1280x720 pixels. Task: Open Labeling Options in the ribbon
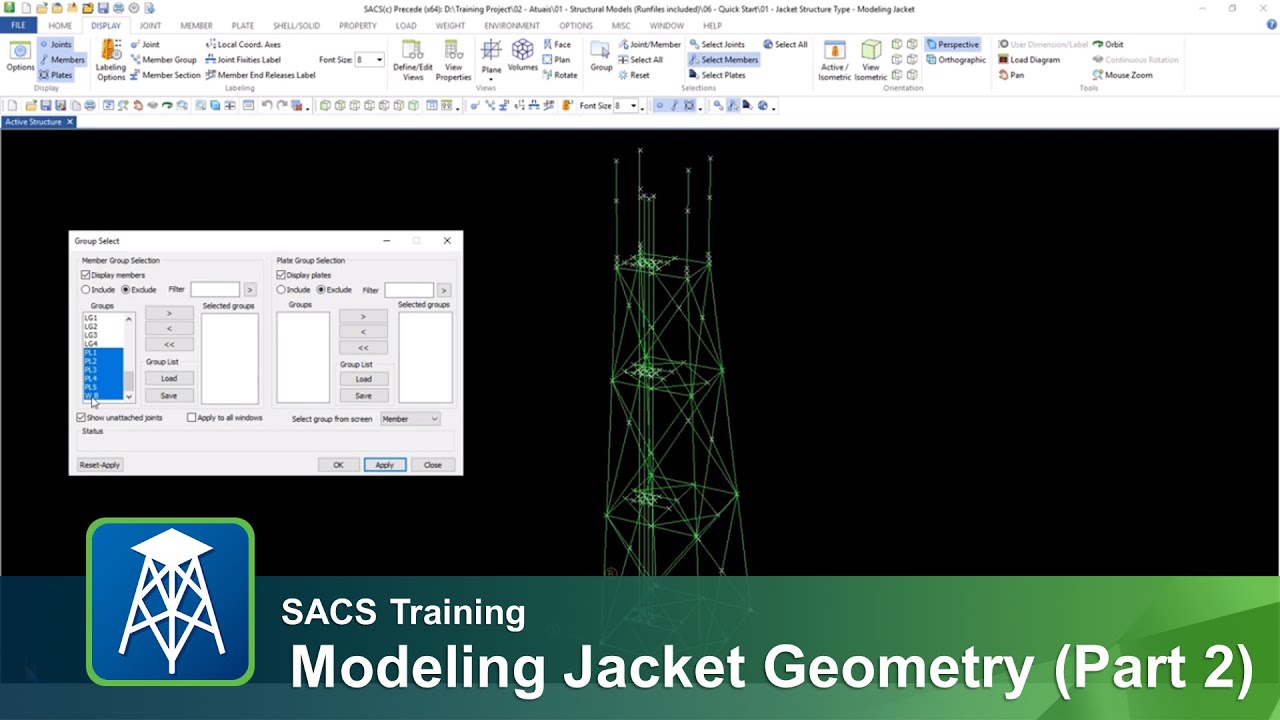(x=111, y=60)
